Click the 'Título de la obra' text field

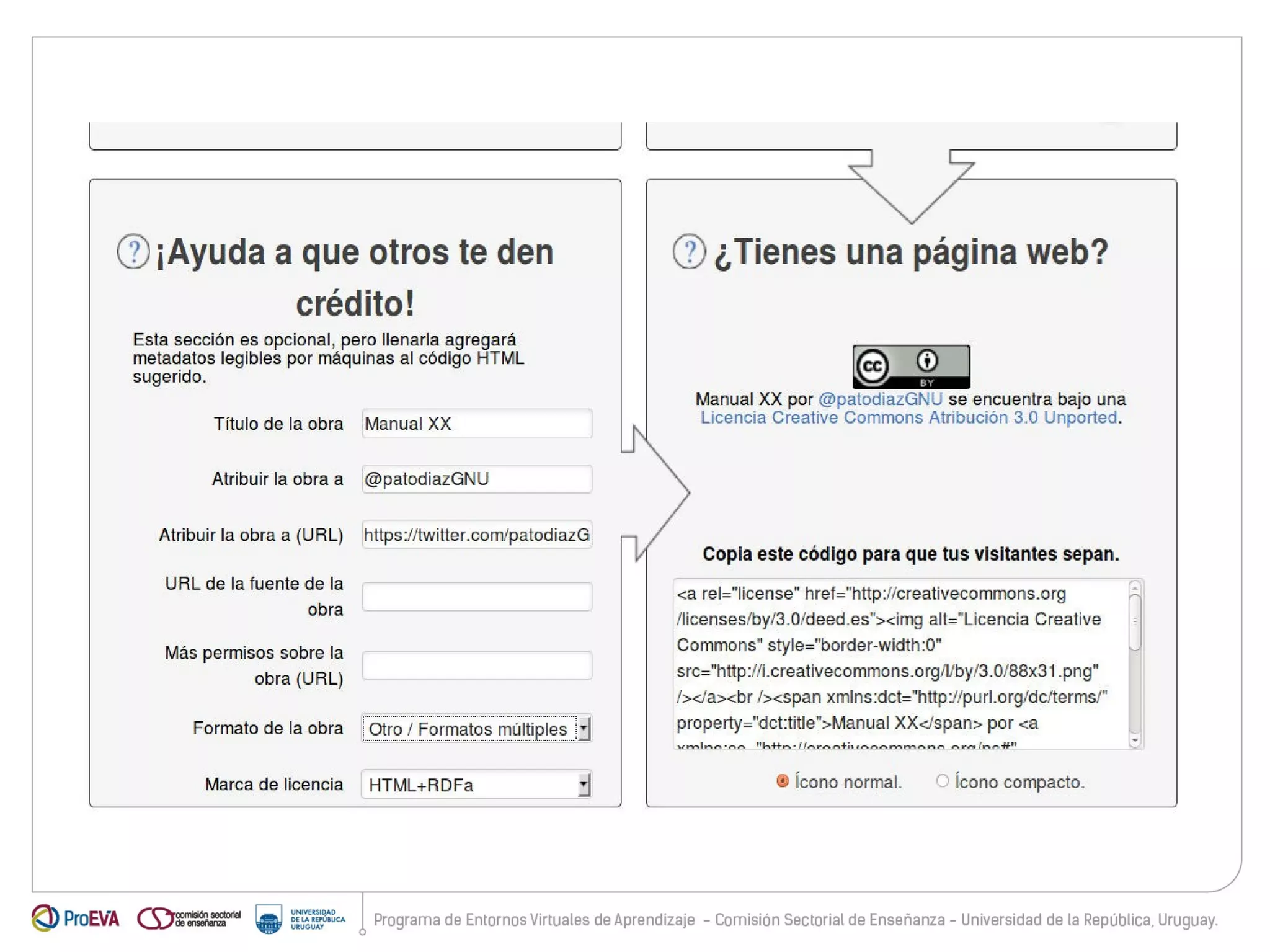coord(476,424)
